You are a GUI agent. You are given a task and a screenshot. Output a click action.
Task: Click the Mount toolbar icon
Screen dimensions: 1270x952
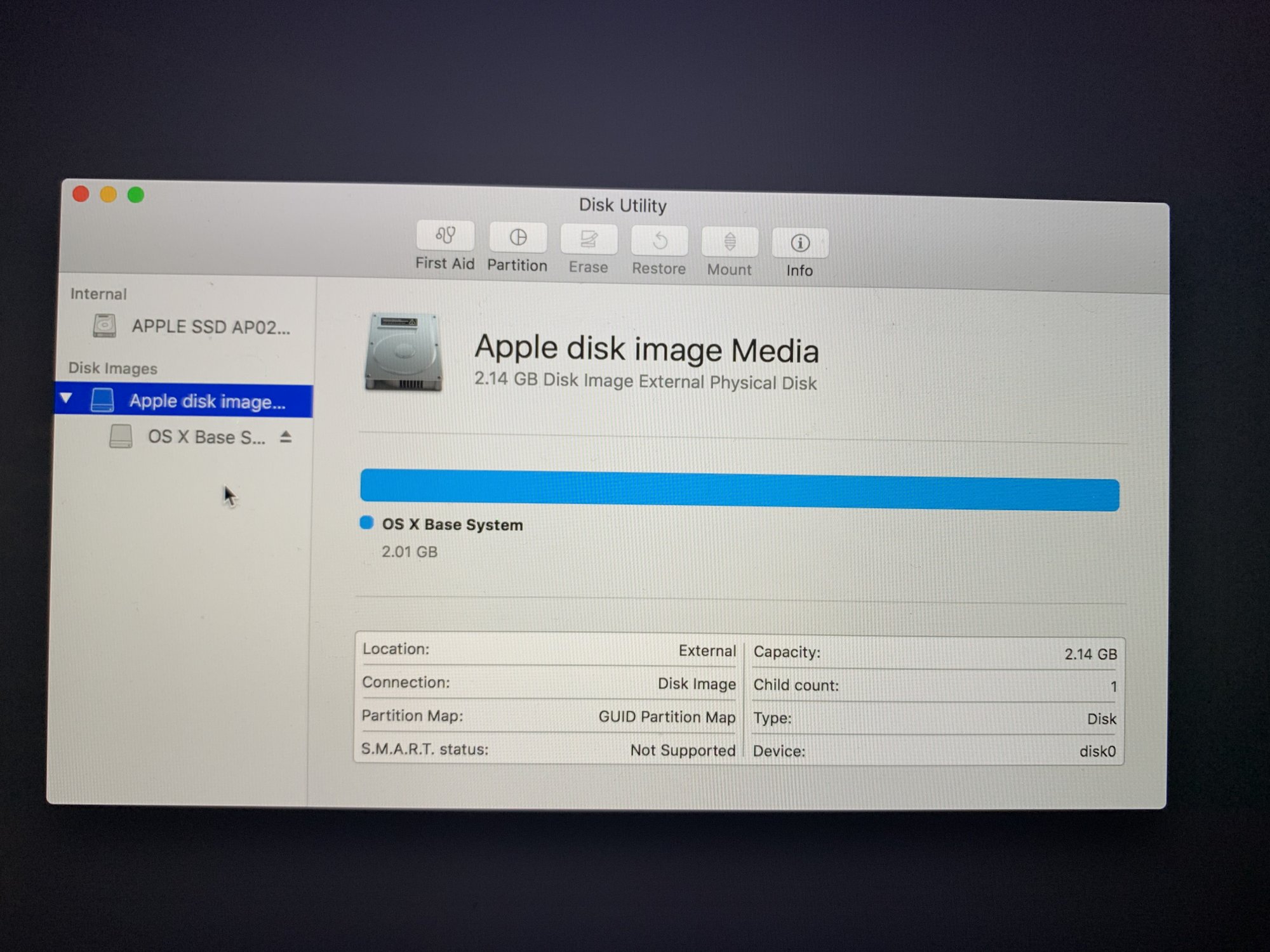click(x=730, y=242)
